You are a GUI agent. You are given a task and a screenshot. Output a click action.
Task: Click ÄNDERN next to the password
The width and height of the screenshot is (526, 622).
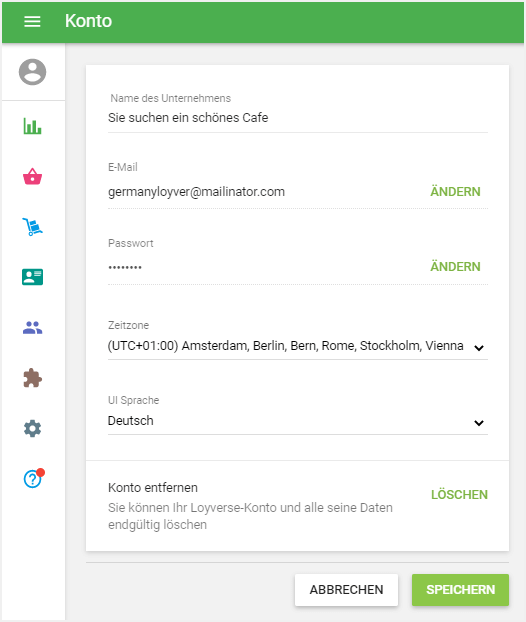click(455, 267)
